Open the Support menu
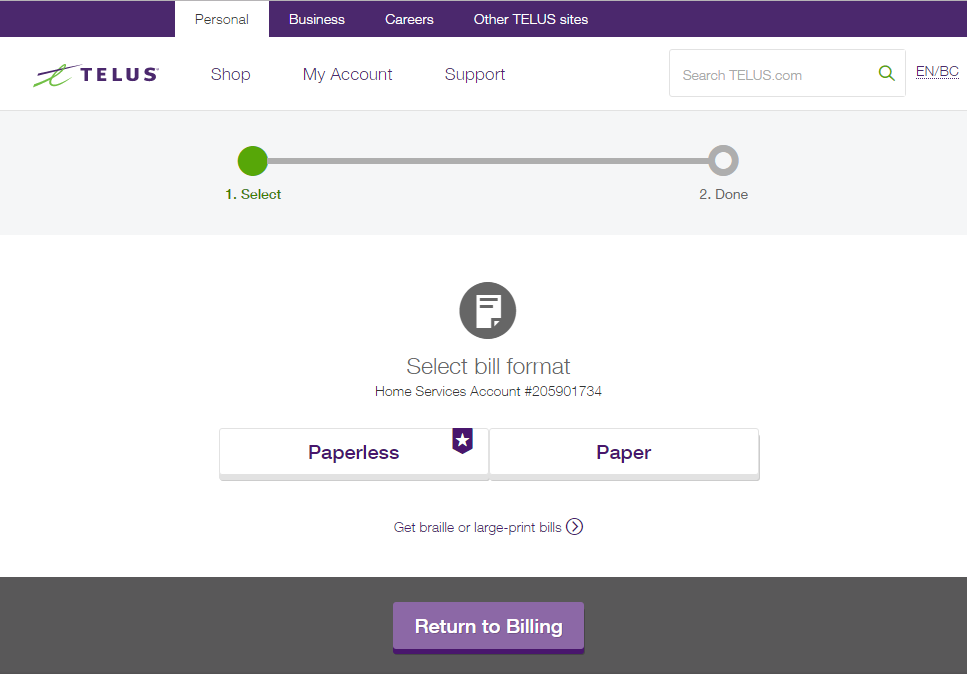Viewport: 967px width, 675px height. pos(474,74)
